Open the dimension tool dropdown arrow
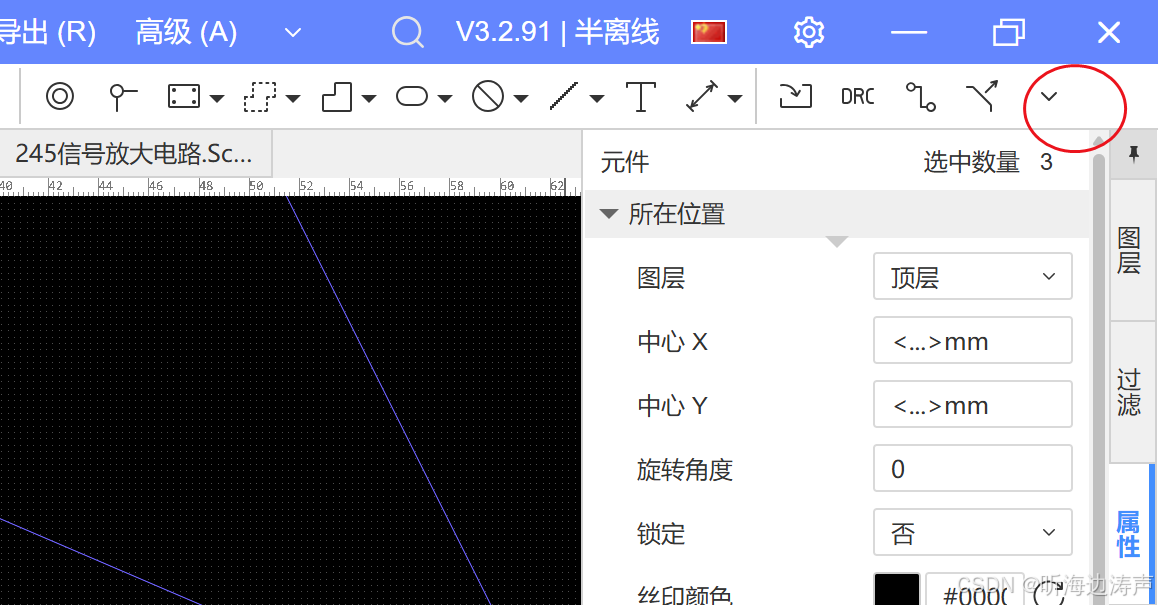Viewport: 1158px width, 605px height. tap(735, 98)
